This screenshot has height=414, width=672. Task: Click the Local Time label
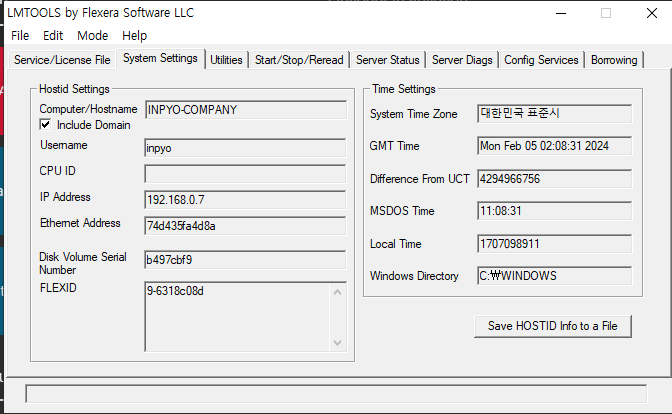(396, 244)
